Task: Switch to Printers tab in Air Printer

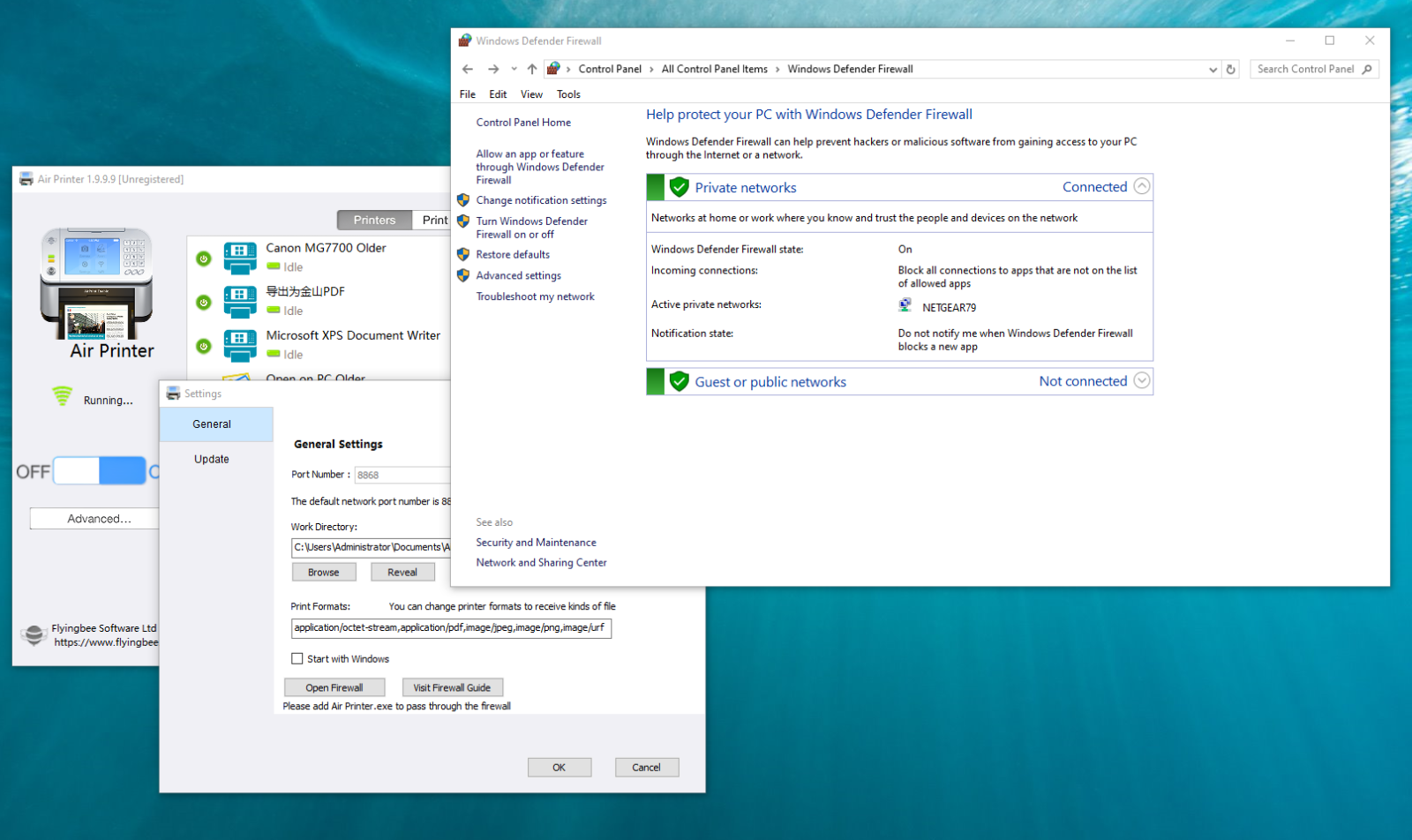Action: pos(374,220)
